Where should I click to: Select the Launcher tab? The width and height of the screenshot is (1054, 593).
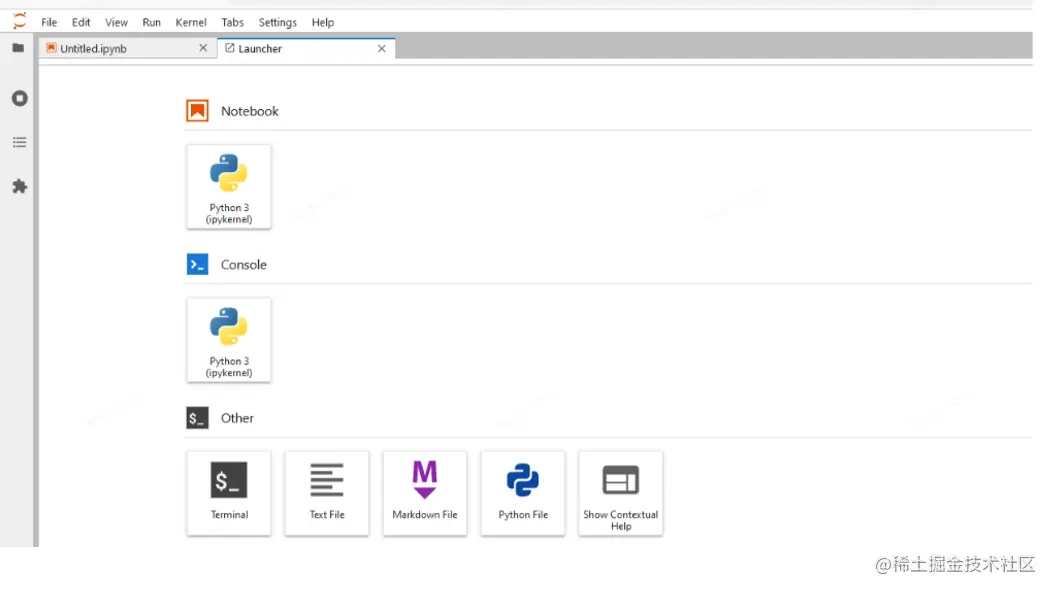click(x=306, y=48)
